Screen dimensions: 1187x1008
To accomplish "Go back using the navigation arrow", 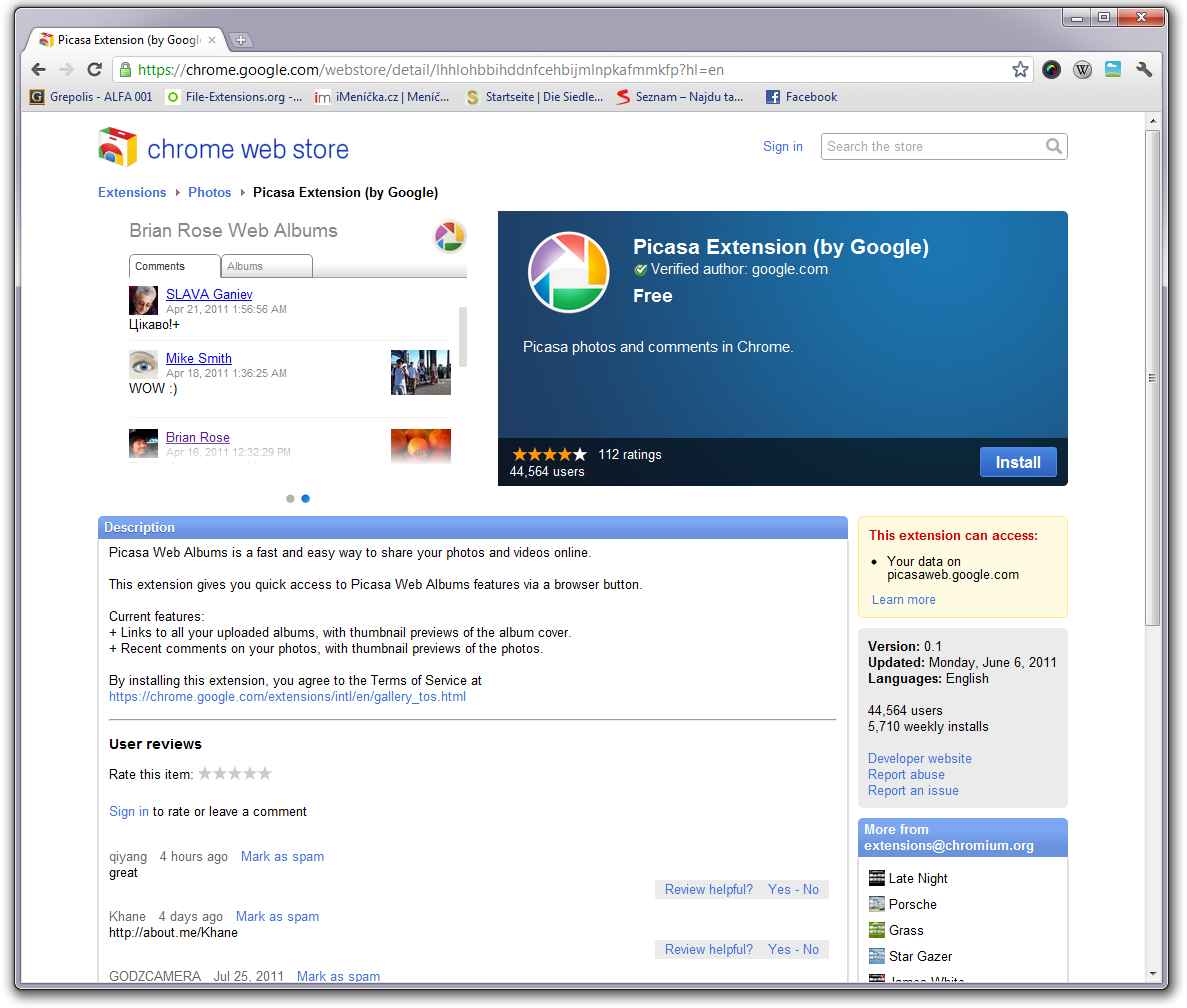I will (37, 70).
